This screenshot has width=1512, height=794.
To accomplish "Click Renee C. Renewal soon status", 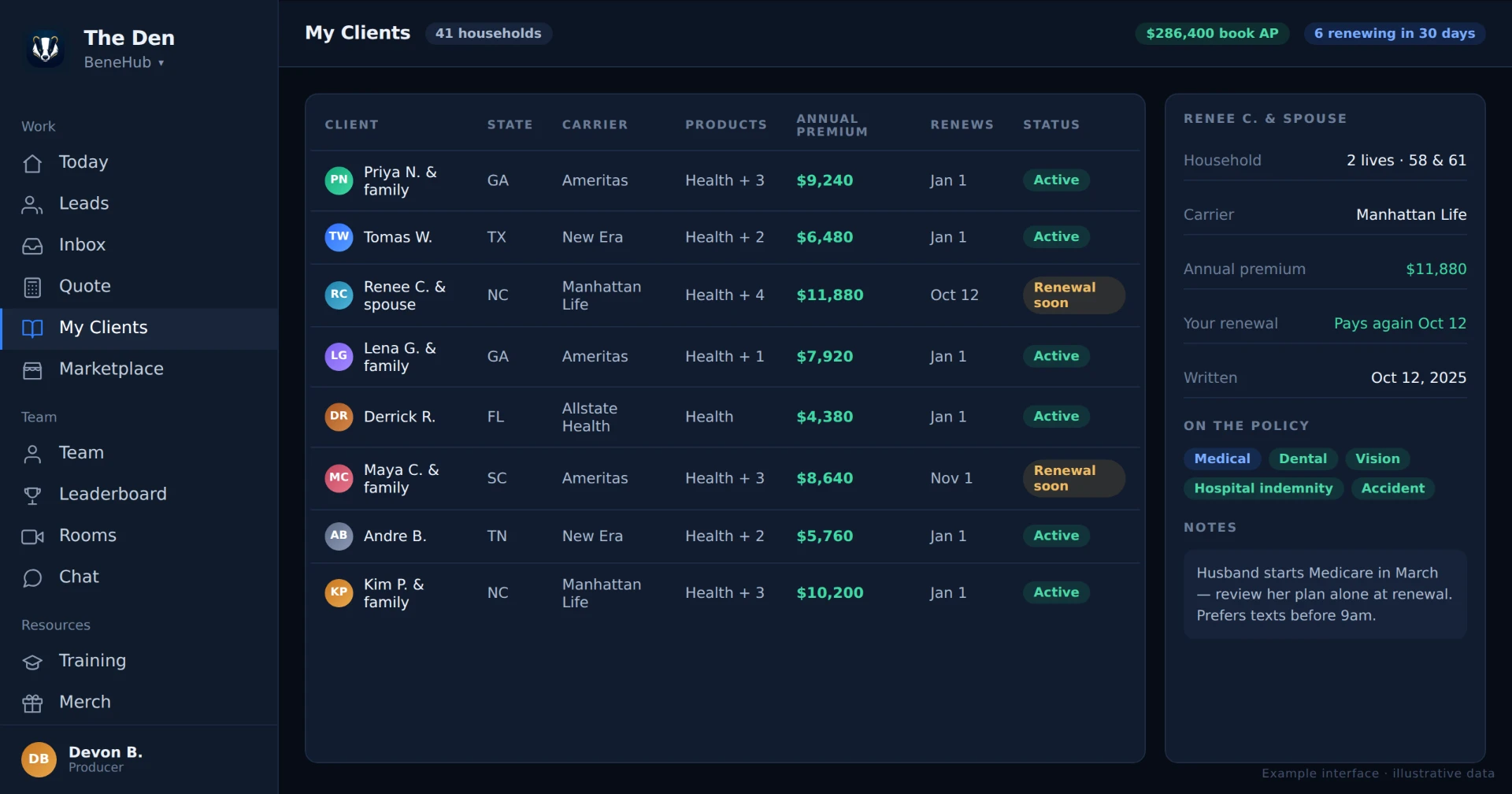I will click(x=1073, y=295).
